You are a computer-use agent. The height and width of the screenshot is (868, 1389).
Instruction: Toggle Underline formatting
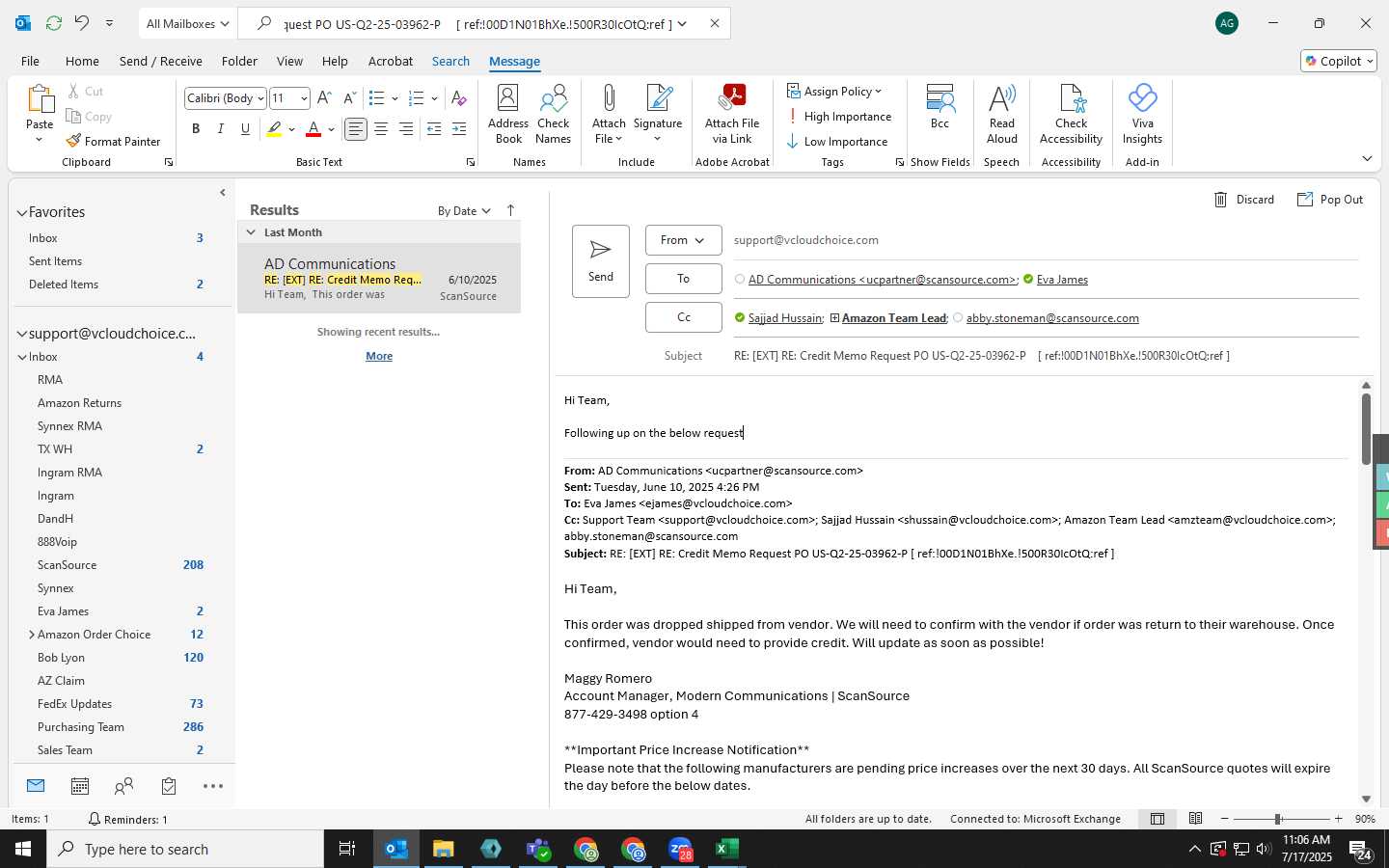pyautogui.click(x=246, y=129)
